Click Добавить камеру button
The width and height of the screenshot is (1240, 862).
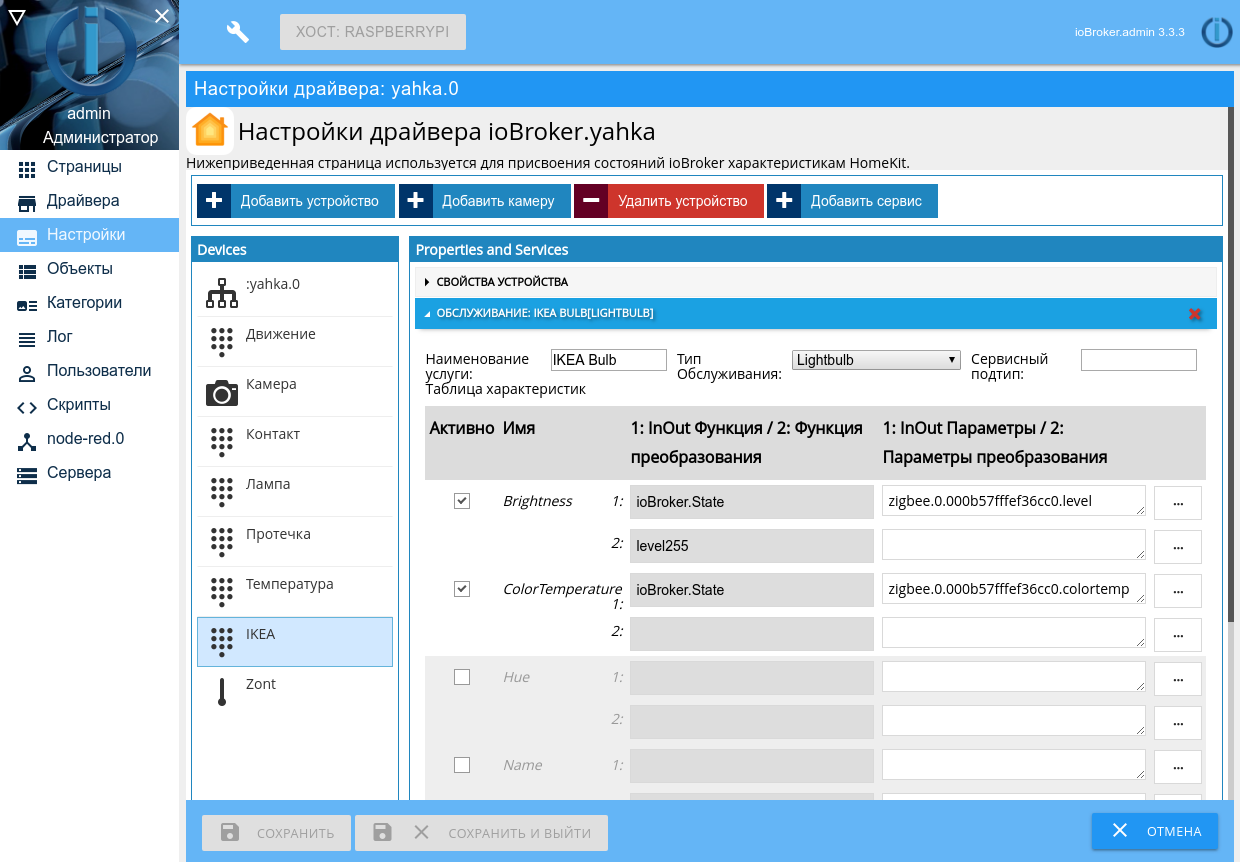click(x=485, y=201)
